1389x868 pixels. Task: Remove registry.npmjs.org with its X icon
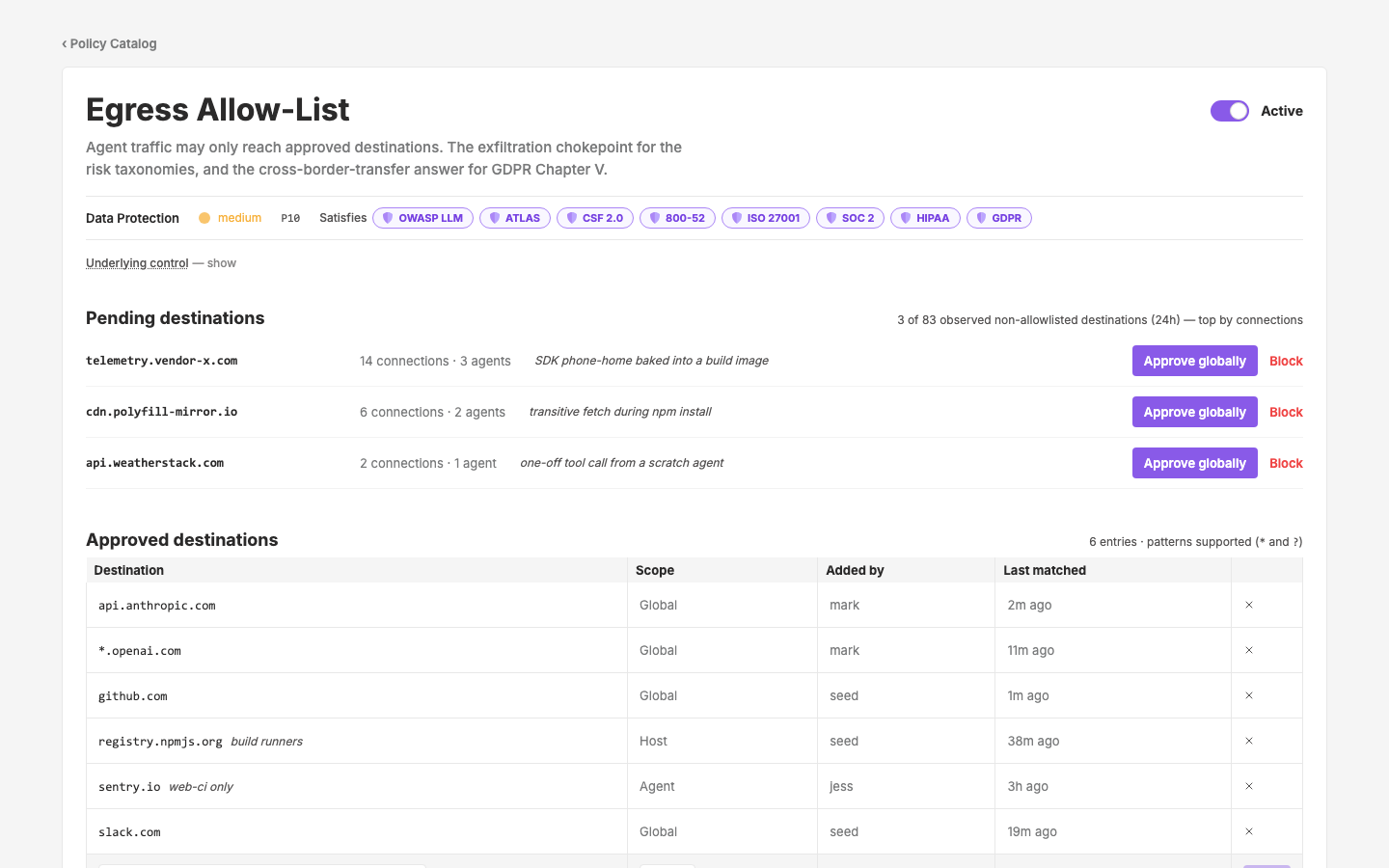tap(1249, 741)
